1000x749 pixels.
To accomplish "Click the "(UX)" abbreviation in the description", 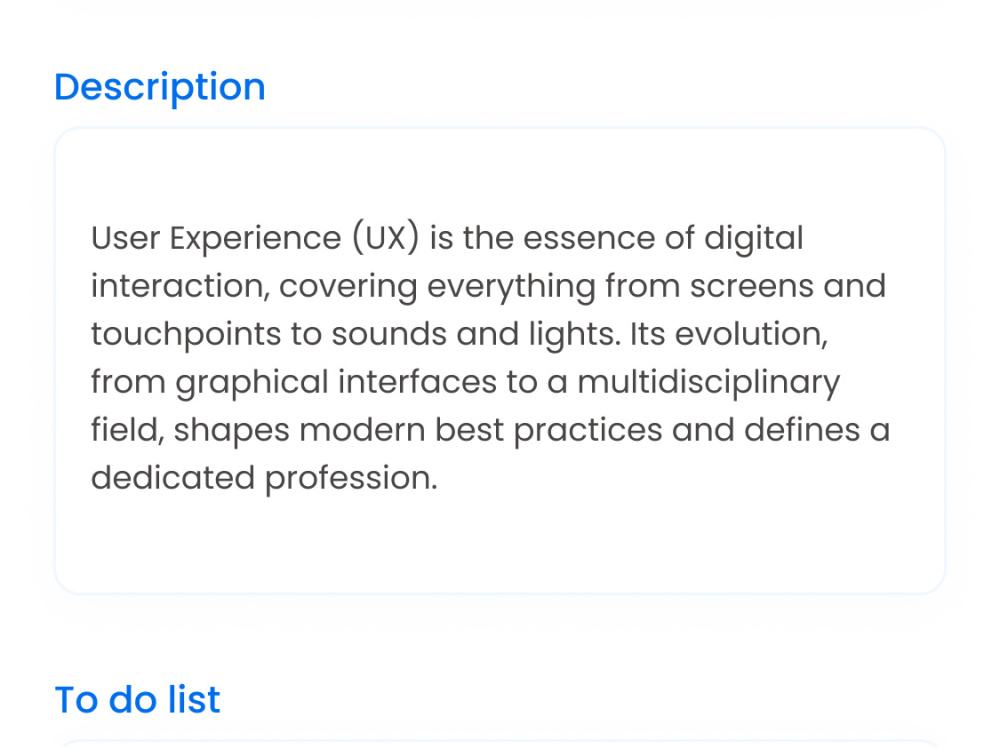I will [x=386, y=239].
